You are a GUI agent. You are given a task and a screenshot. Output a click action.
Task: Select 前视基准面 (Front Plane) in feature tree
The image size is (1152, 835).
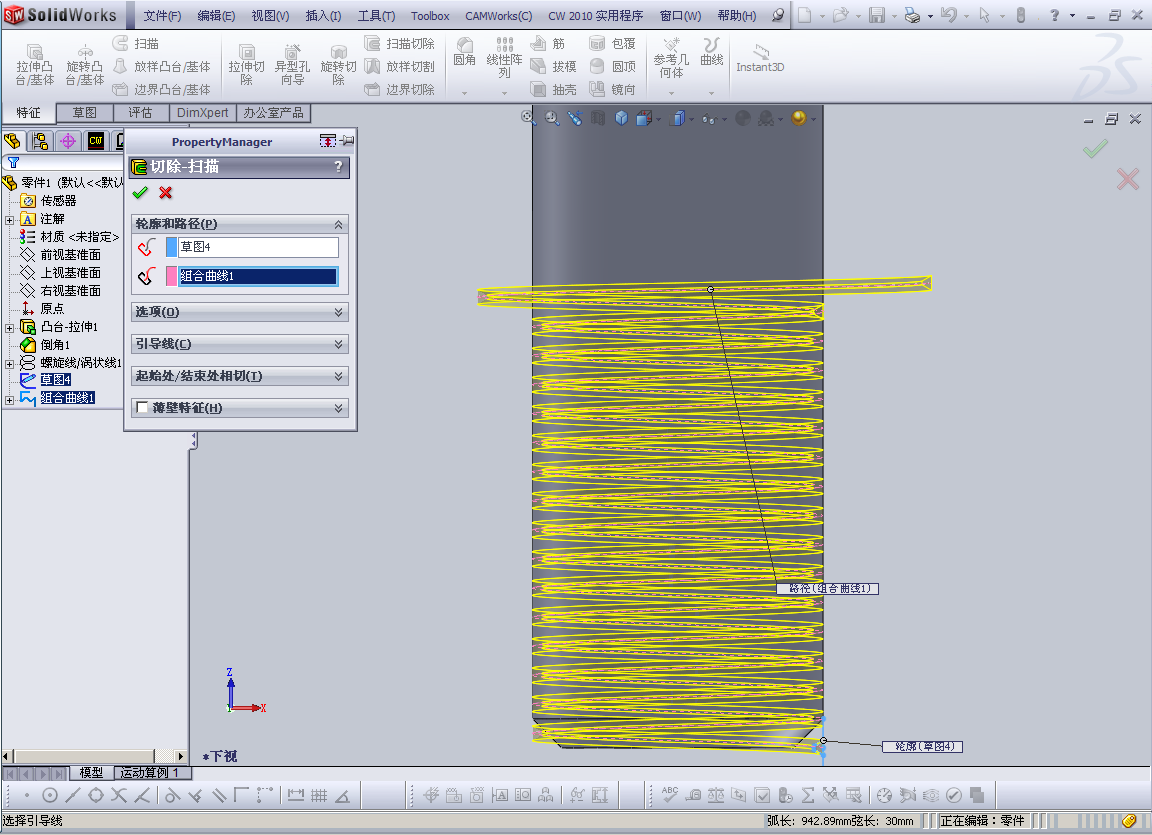pos(71,255)
